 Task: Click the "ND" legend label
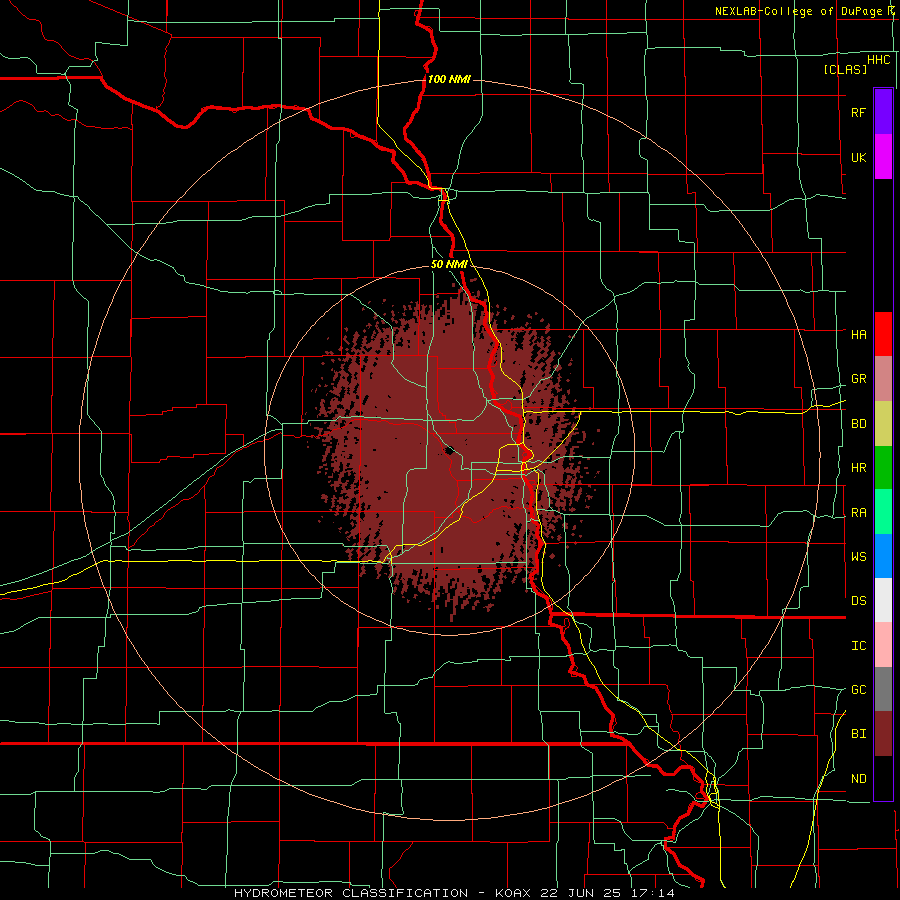tap(858, 779)
